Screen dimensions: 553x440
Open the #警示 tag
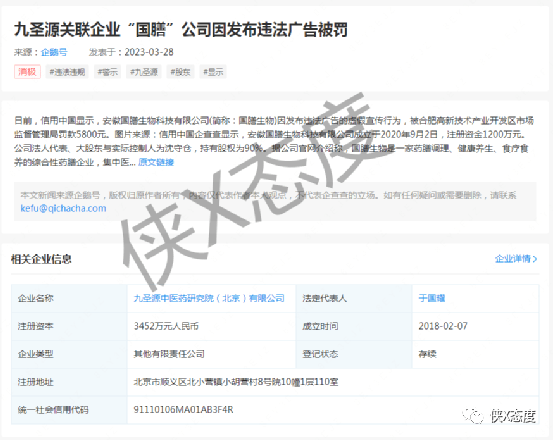tap(108, 72)
